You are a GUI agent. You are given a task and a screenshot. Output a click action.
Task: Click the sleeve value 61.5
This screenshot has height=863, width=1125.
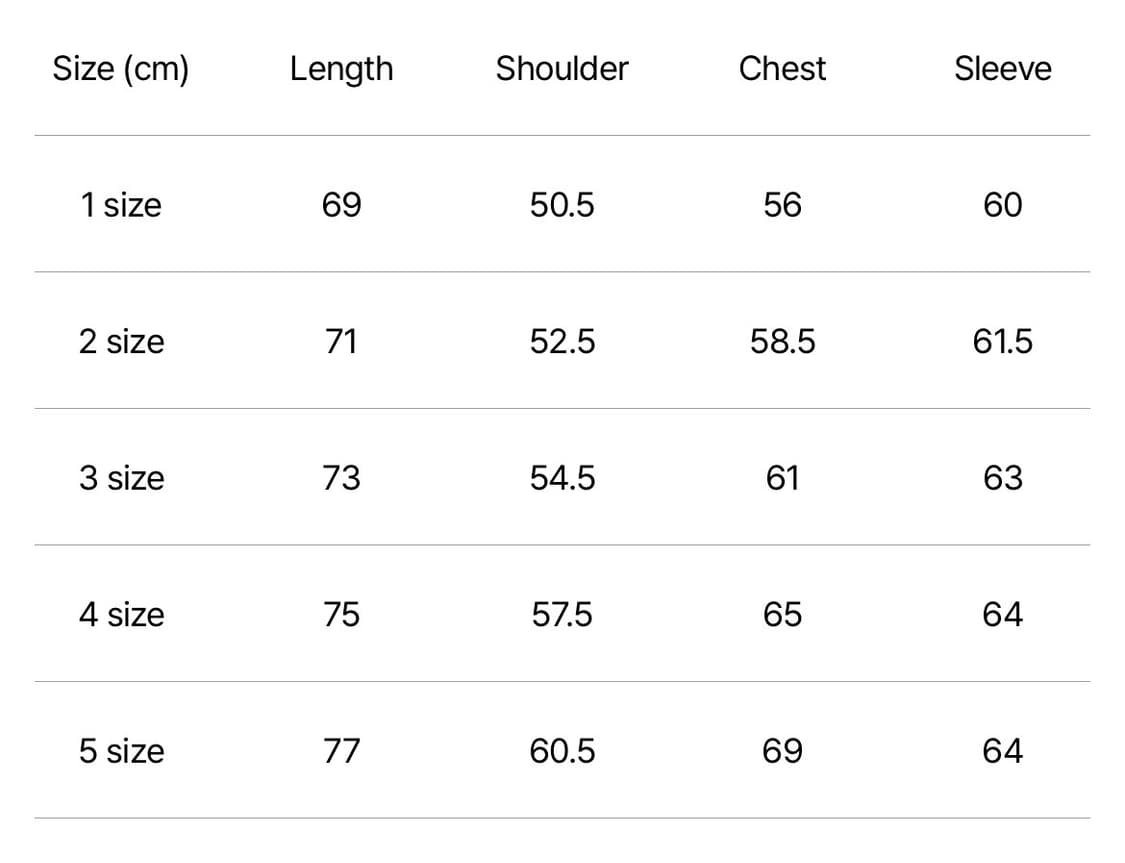coord(1002,342)
